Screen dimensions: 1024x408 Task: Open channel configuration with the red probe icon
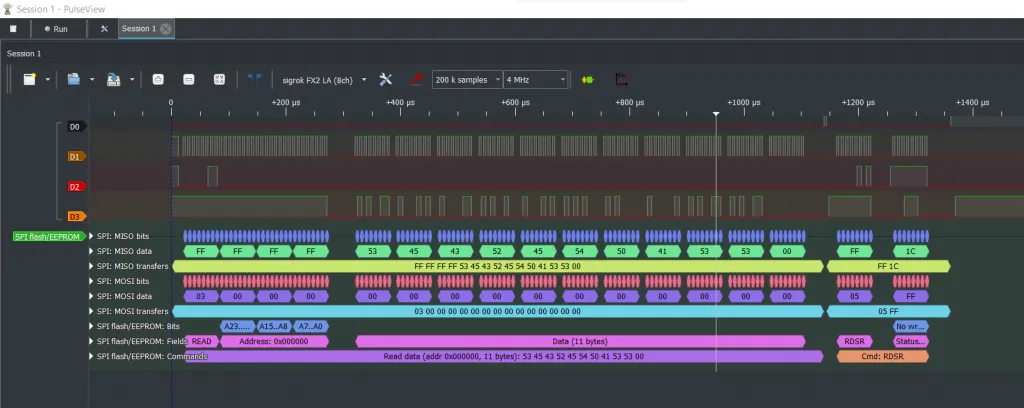coord(415,79)
